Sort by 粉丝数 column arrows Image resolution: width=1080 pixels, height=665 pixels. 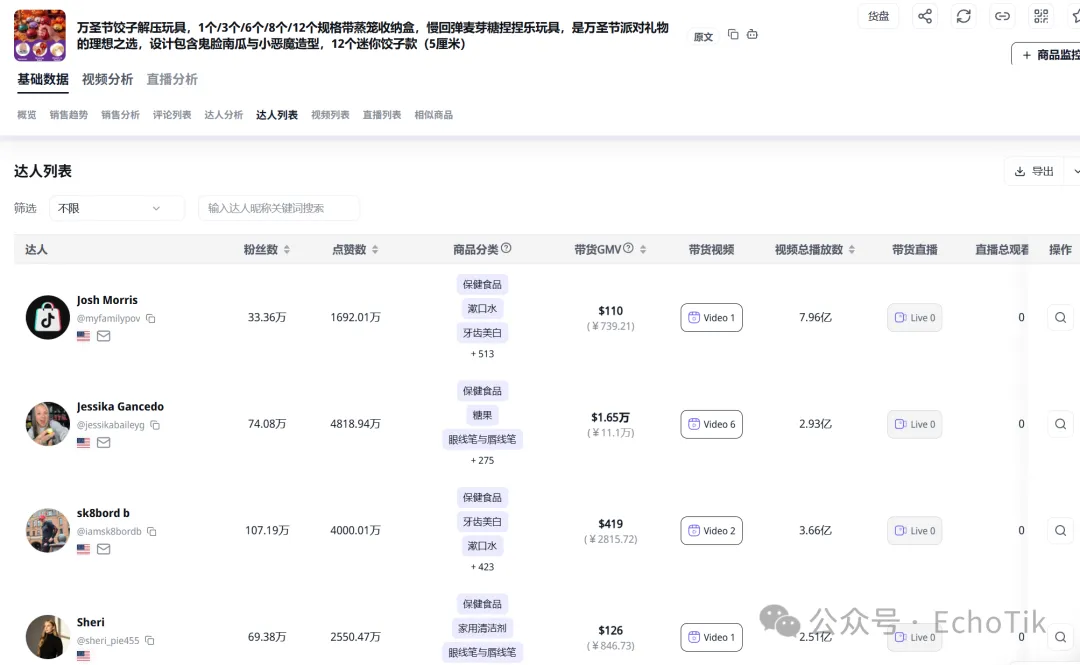tap(287, 249)
